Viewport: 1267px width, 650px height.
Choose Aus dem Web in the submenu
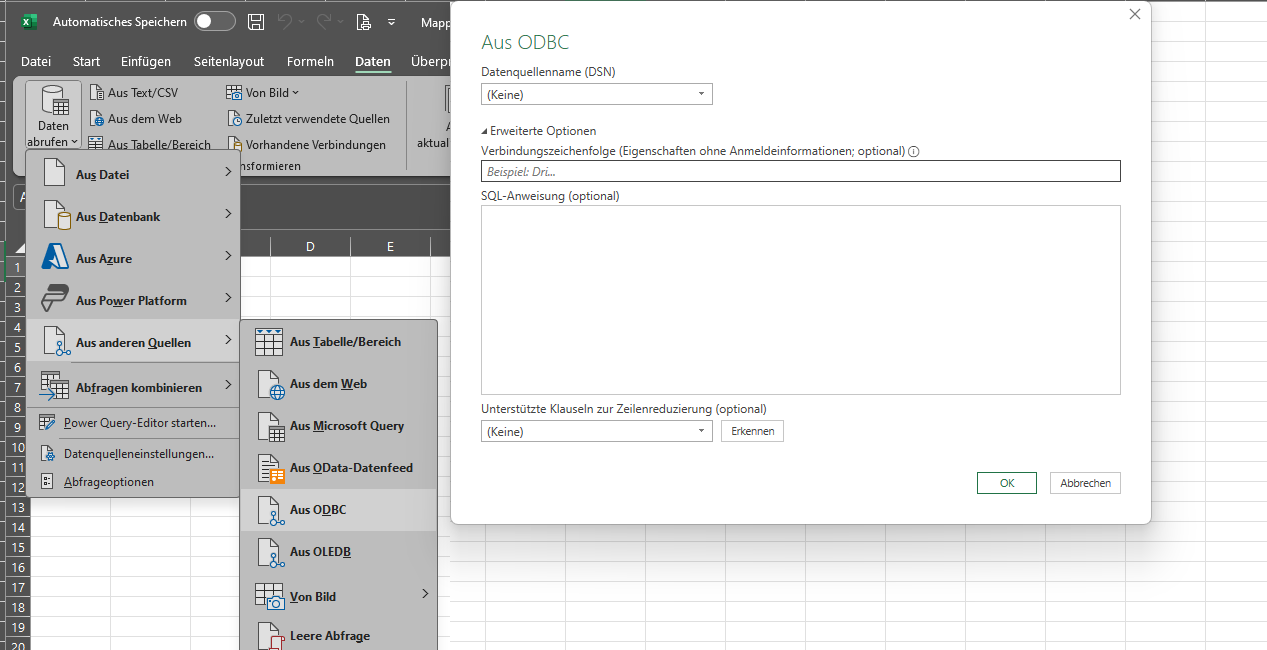tap(339, 383)
